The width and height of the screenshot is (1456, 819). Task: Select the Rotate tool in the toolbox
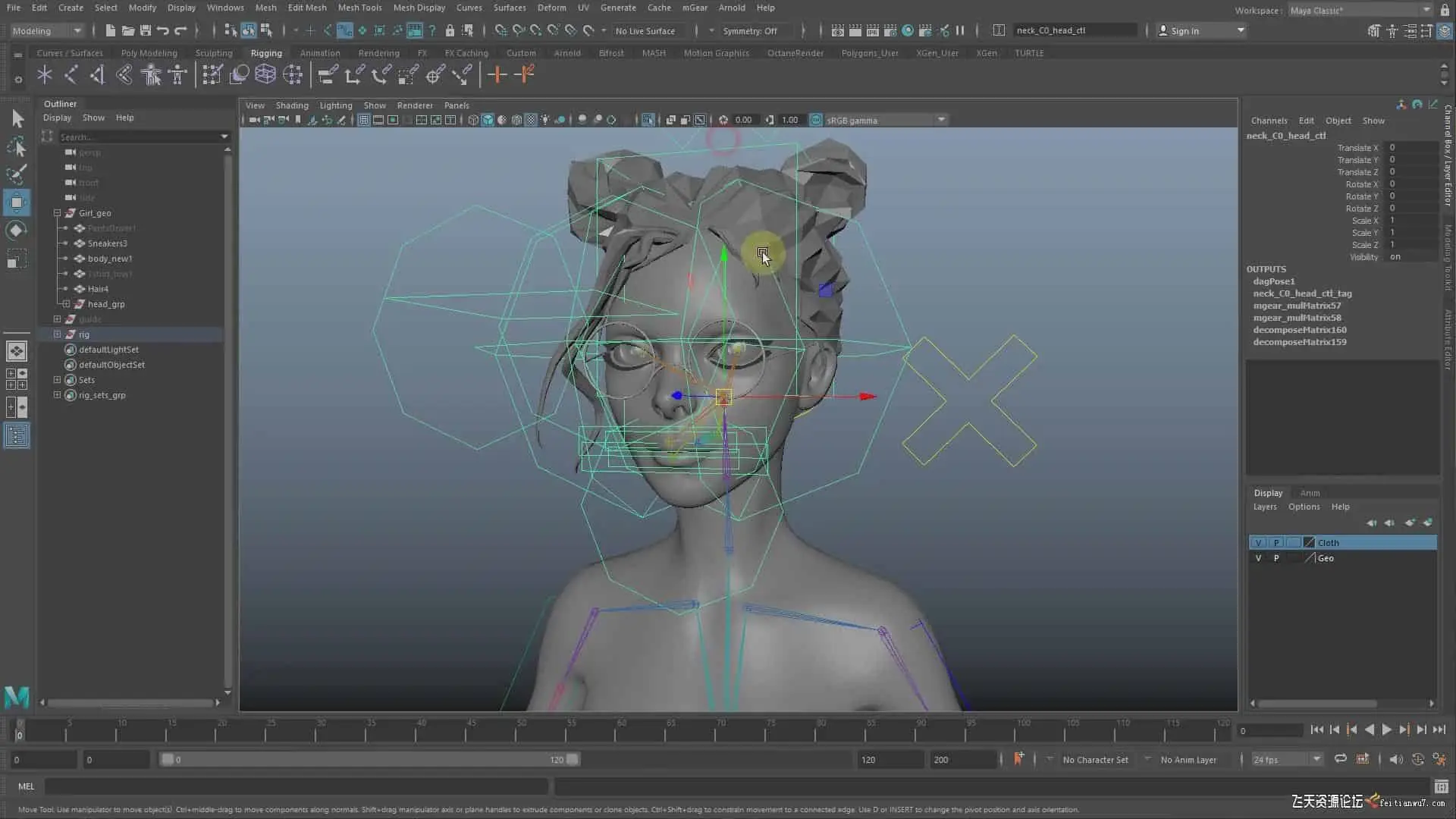[17, 231]
